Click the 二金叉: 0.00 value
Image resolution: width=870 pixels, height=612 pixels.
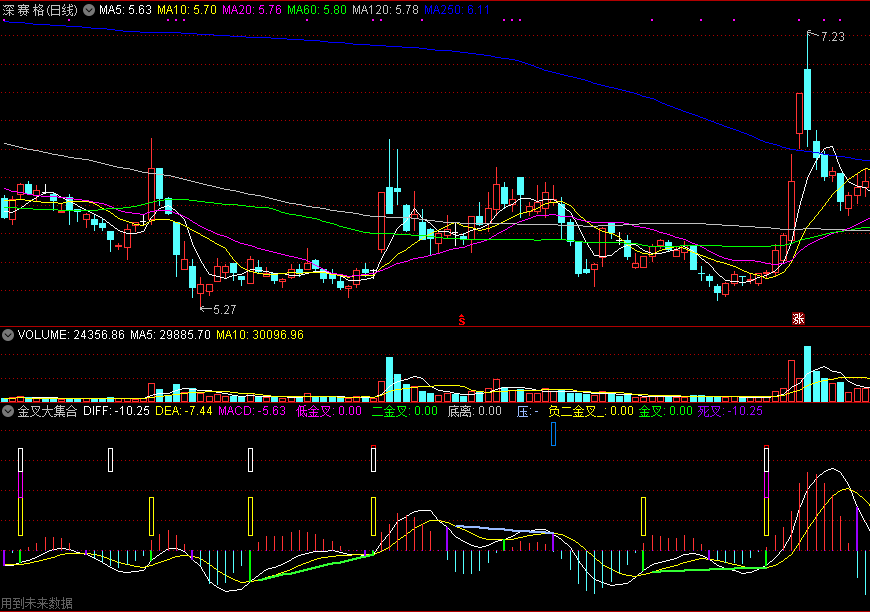[x=404, y=411]
